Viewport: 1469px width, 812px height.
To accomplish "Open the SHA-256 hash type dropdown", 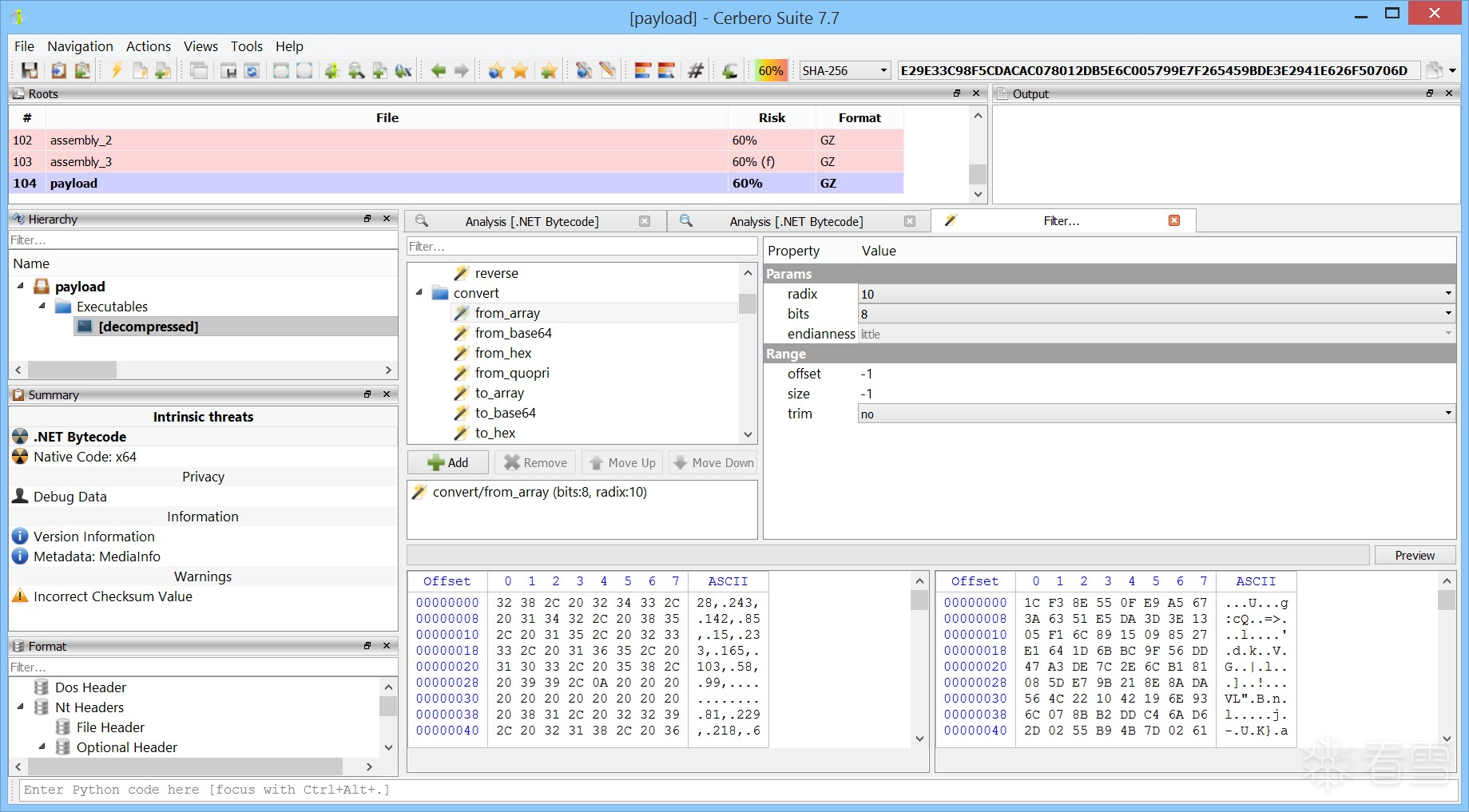I will [883, 70].
